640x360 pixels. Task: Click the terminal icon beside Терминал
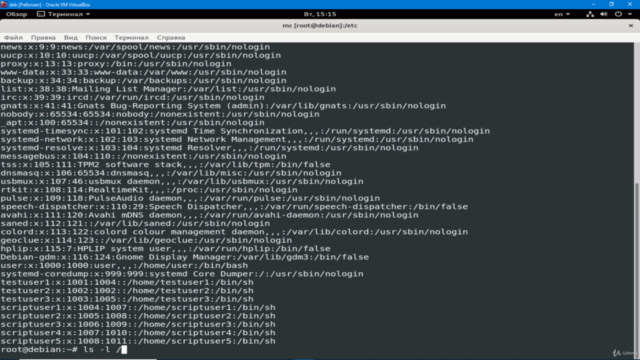coord(41,14)
